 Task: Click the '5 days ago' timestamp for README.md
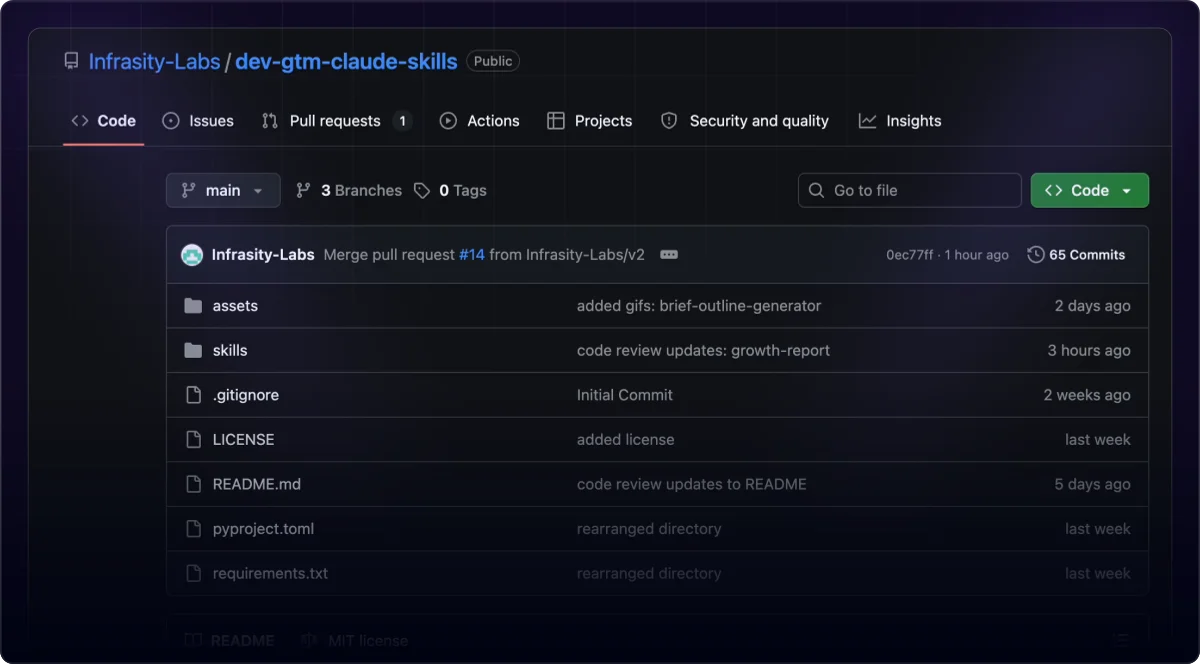(1092, 484)
